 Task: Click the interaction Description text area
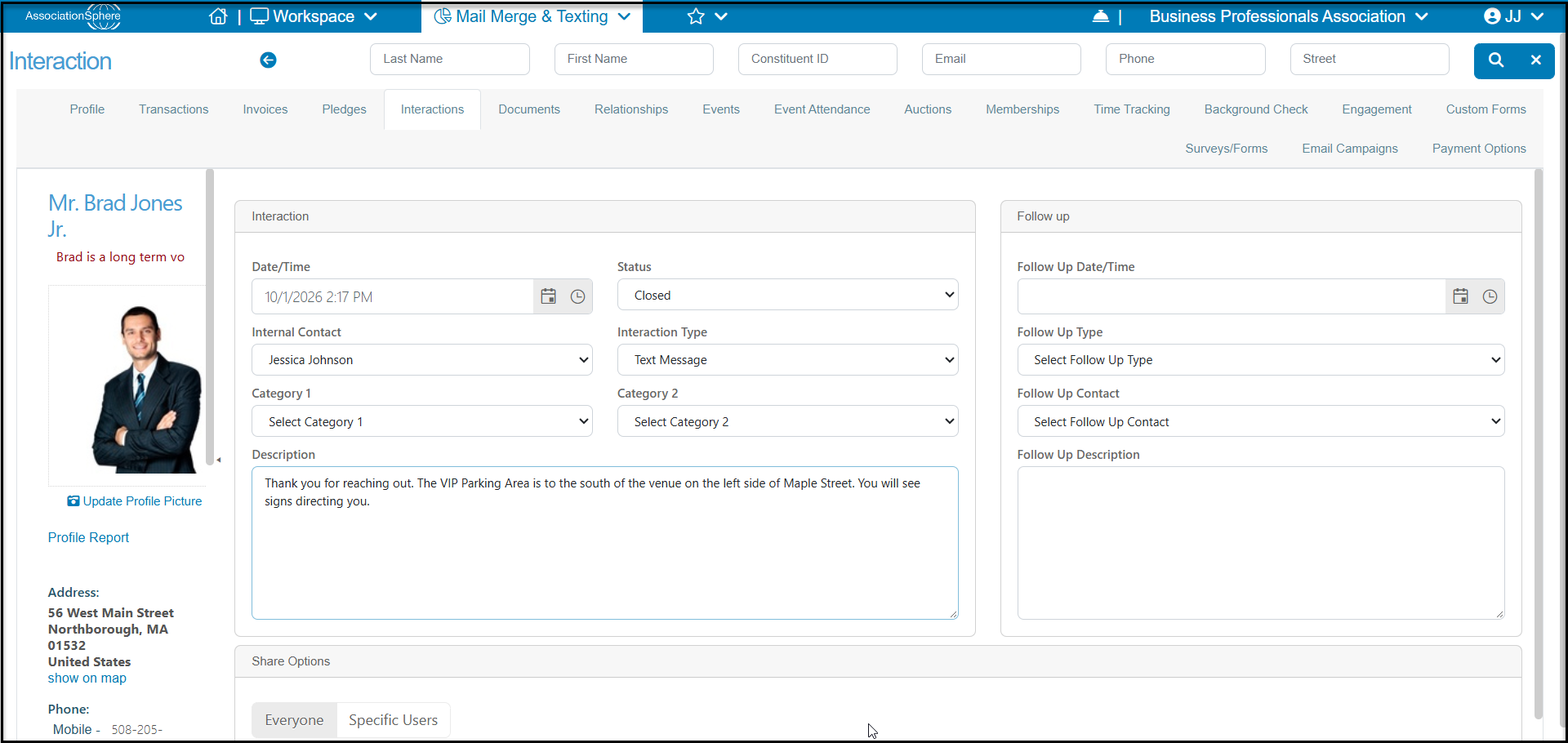[605, 543]
